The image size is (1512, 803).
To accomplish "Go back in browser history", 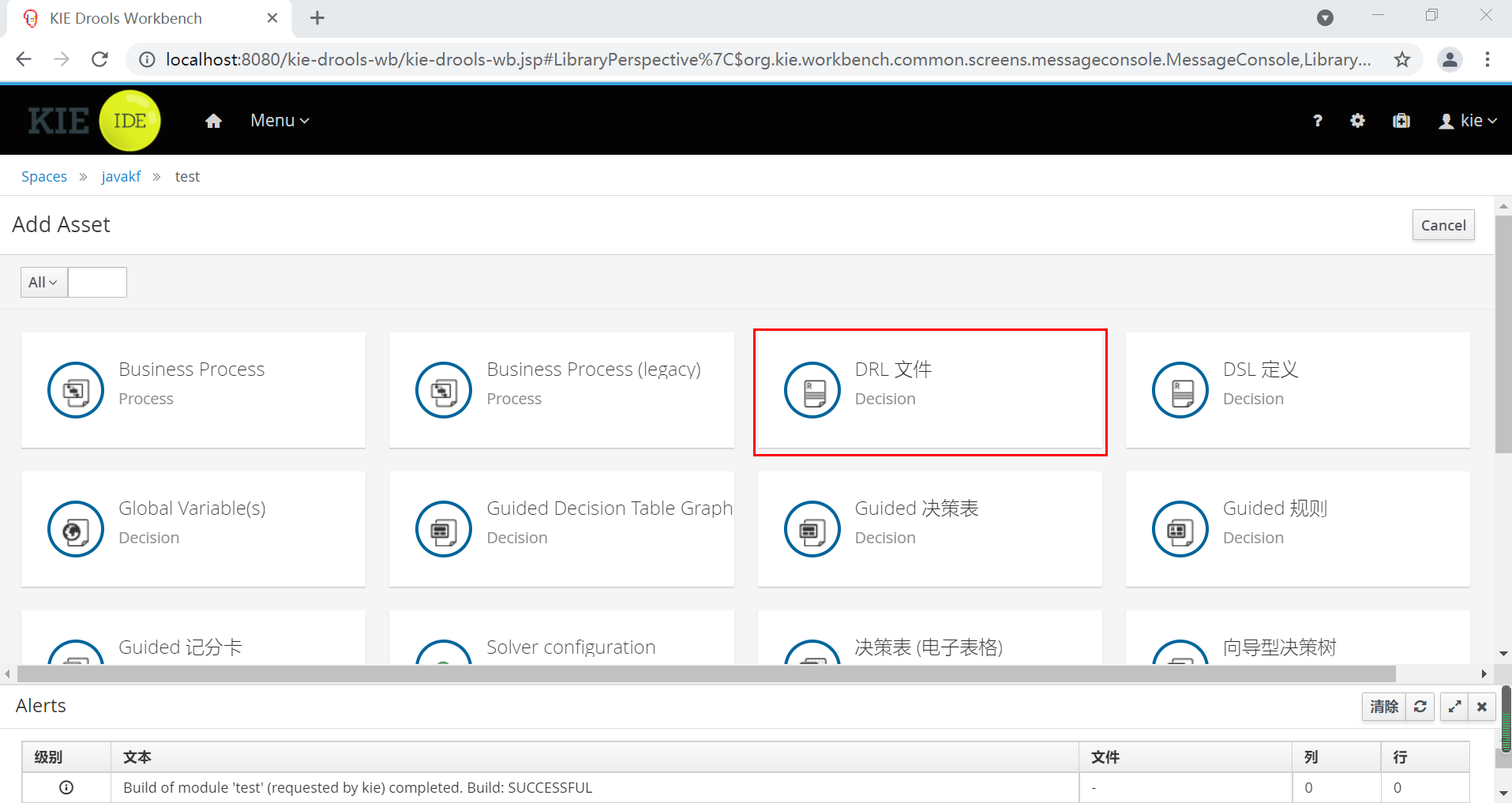I will coord(24,59).
